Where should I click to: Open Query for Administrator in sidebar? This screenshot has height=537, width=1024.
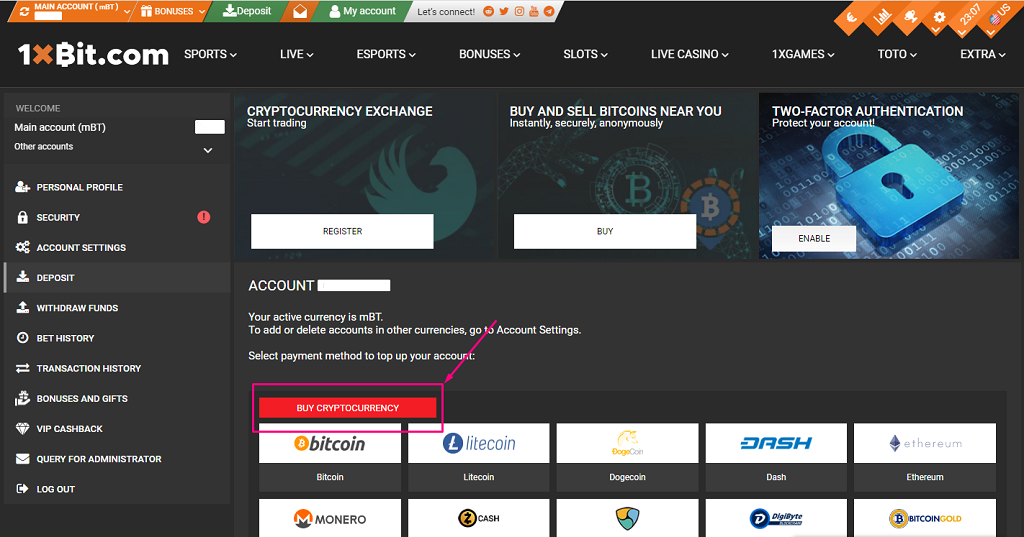[x=99, y=459]
